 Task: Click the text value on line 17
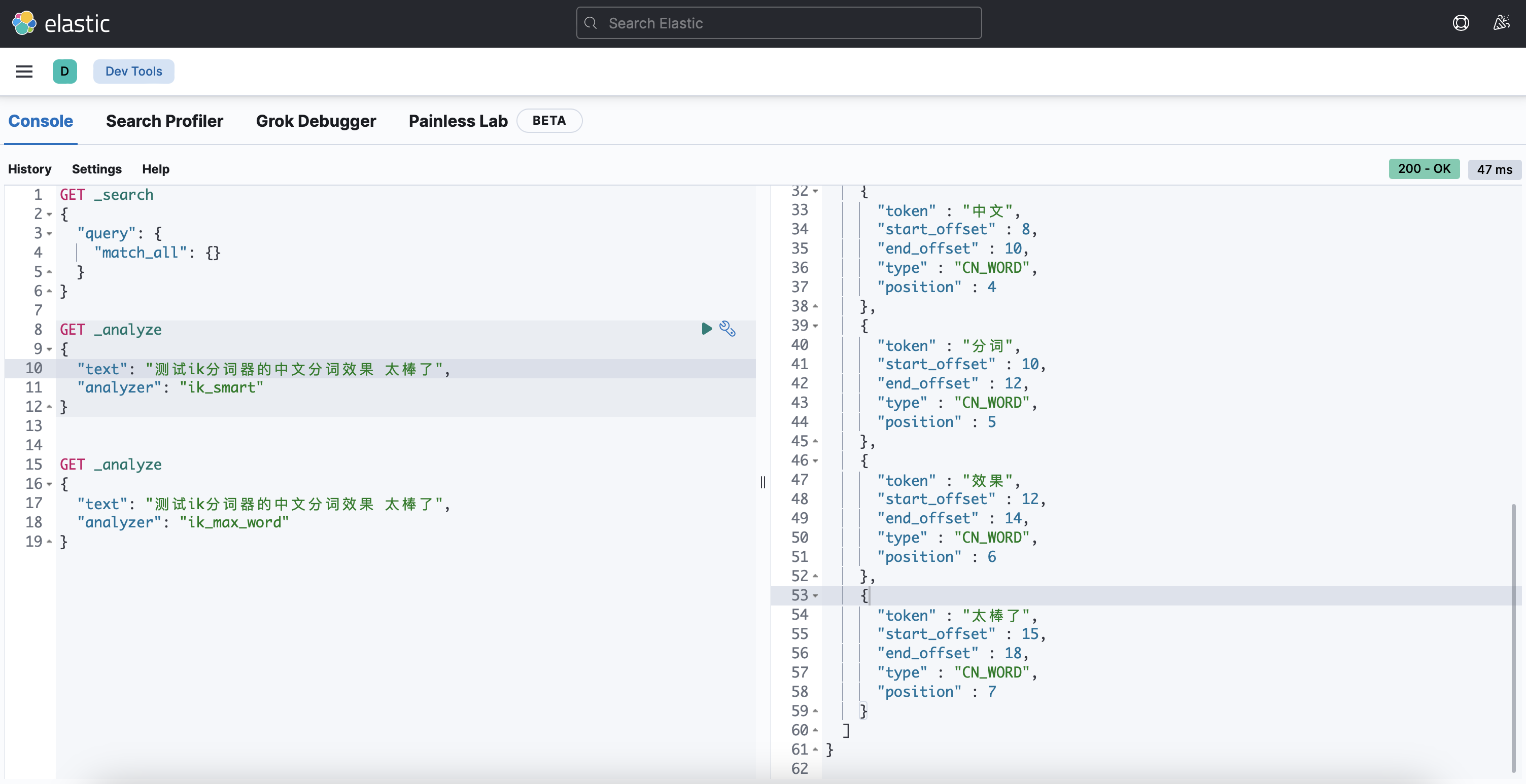pyautogui.click(x=294, y=504)
